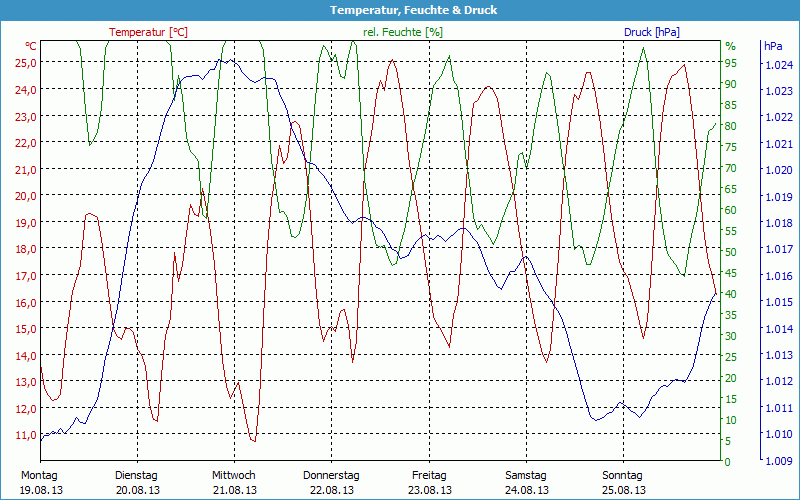Click the red '°C' unit label

point(31,46)
